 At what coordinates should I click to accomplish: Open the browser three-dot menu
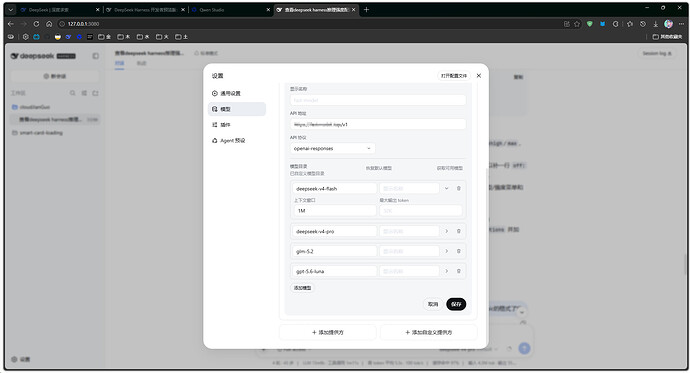coord(680,24)
